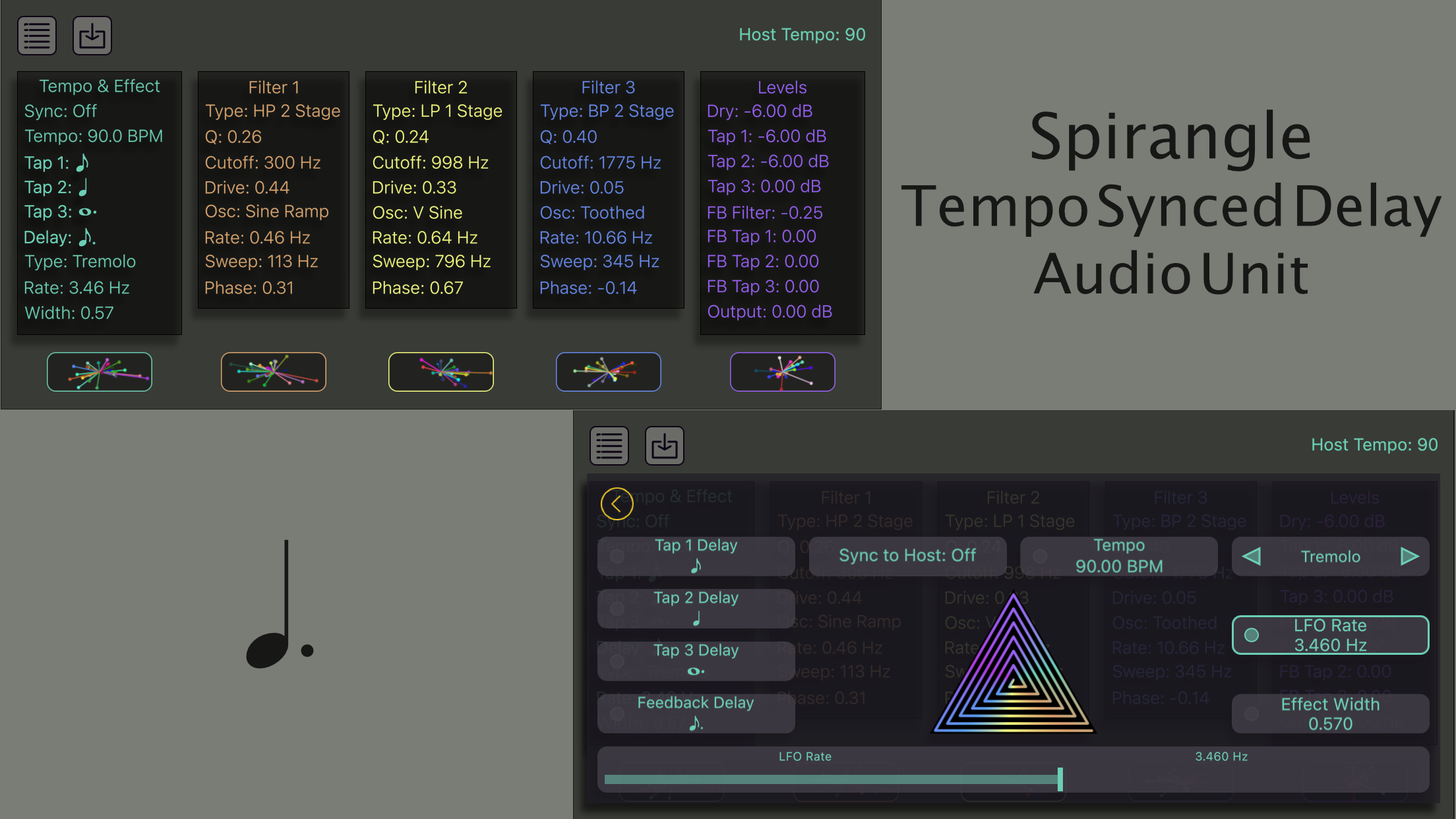The width and height of the screenshot is (1456, 819).
Task: Click the Filter 2 parameter panel
Action: click(441, 190)
